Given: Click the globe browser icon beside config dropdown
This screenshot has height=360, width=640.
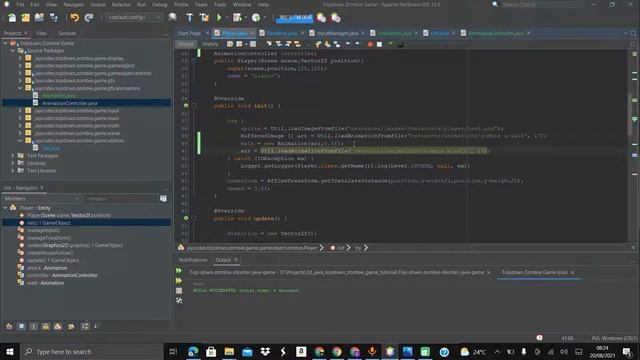Looking at the screenshot, I should (x=172, y=18).
